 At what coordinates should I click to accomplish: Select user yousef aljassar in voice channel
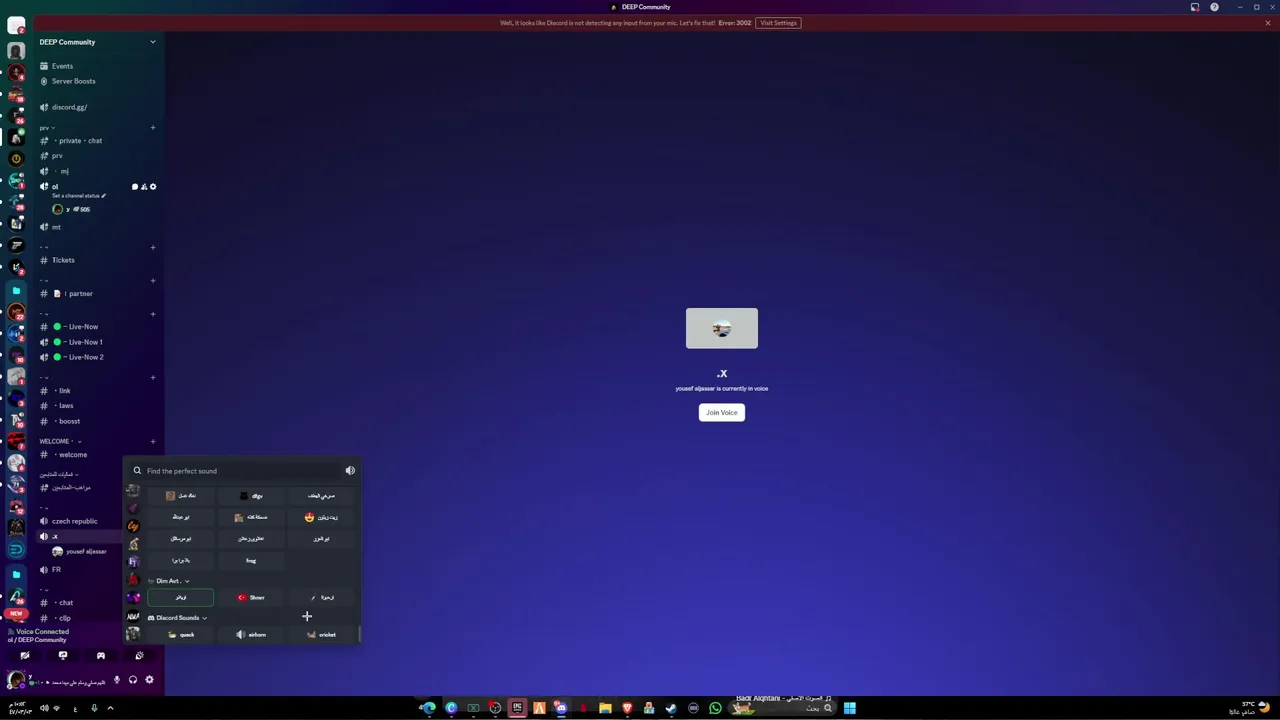tap(85, 552)
